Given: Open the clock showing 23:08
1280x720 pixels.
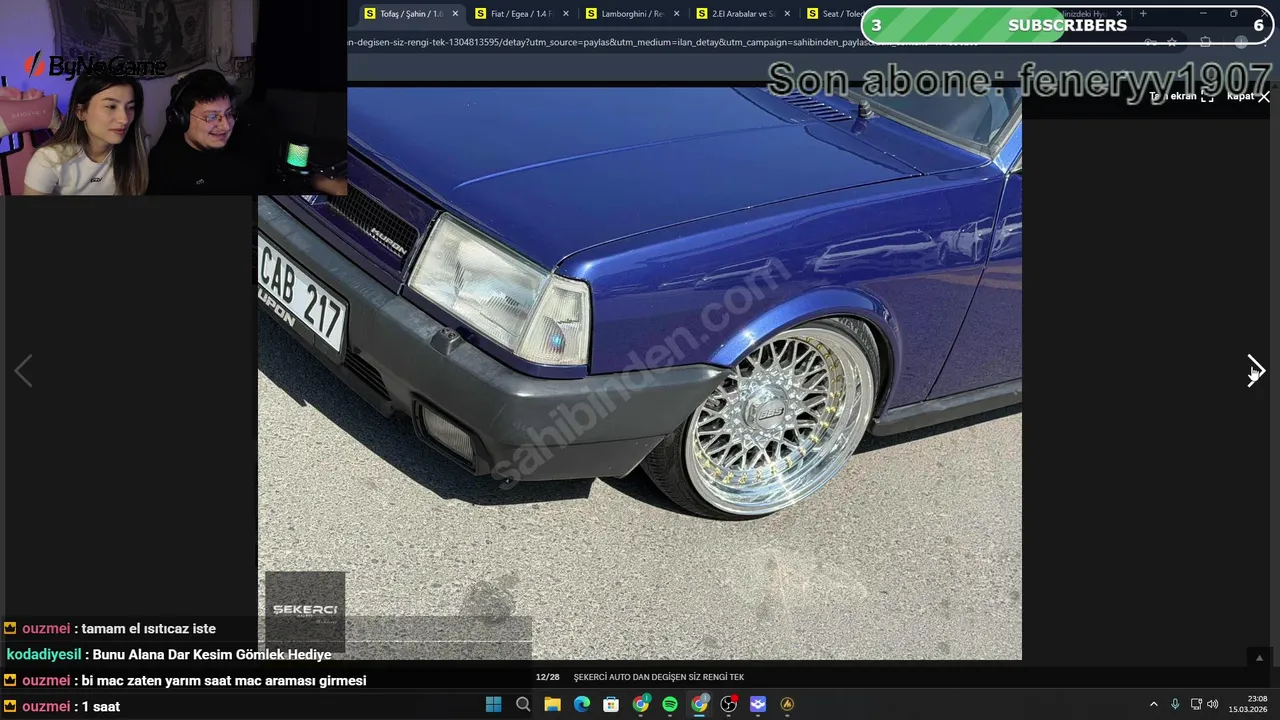Looking at the screenshot, I should coord(1248,704).
